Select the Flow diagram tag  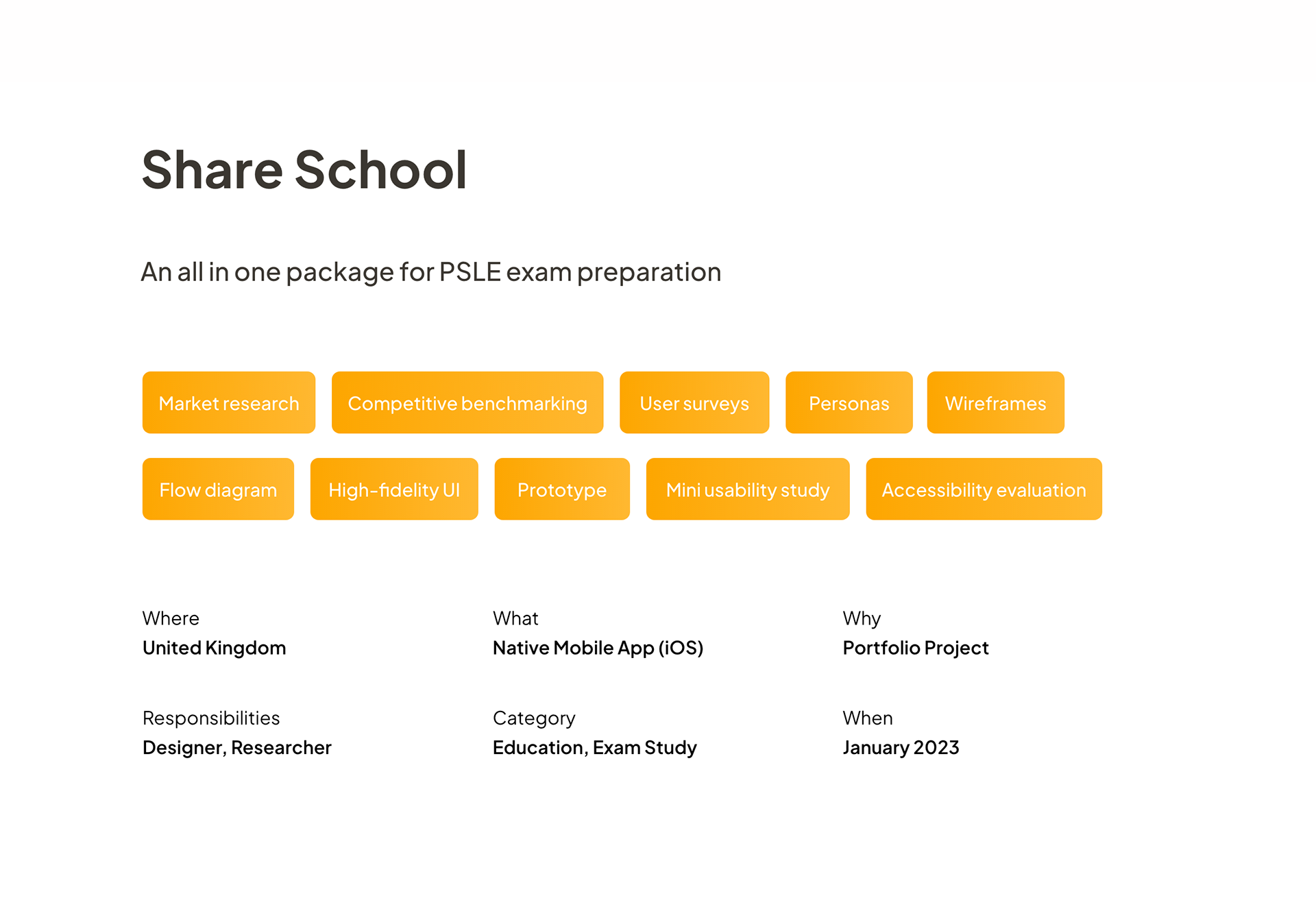[x=218, y=489]
